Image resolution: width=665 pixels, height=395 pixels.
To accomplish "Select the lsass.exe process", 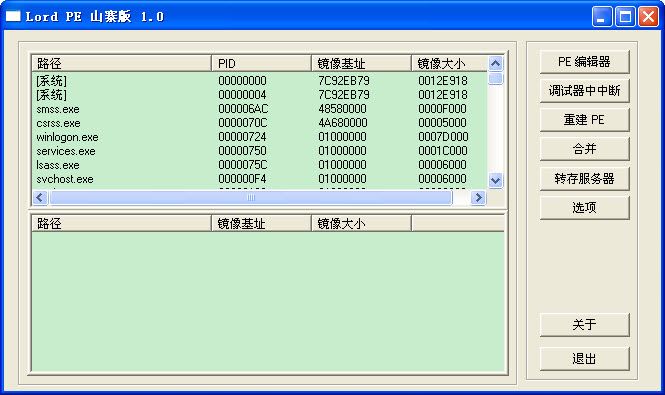I will click(x=260, y=165).
